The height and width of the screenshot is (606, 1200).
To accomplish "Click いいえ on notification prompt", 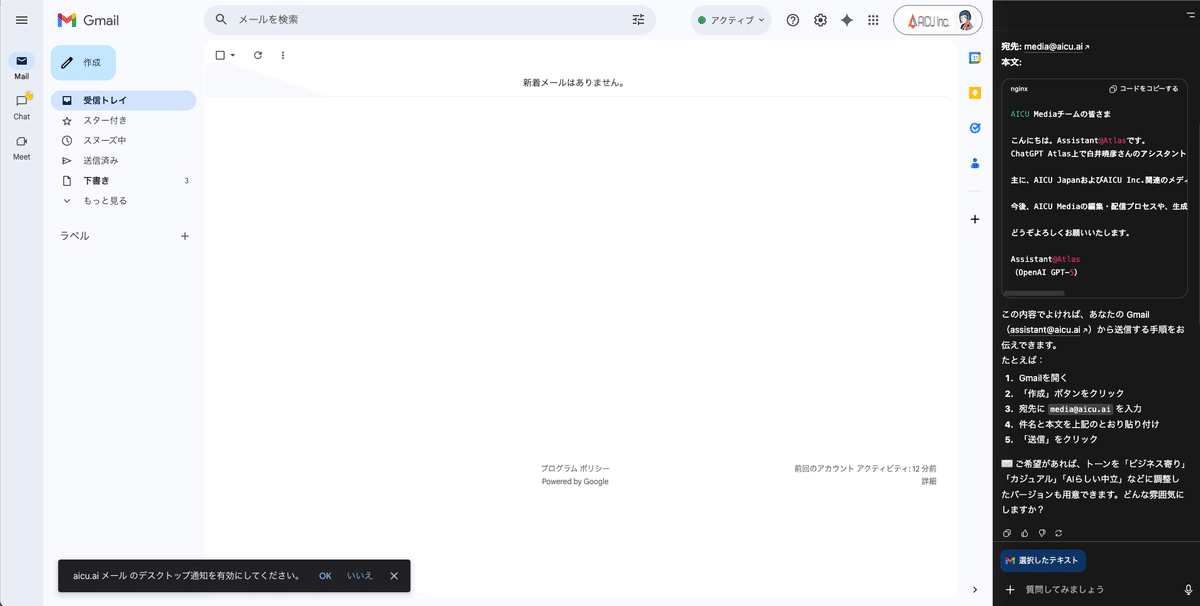I will pos(360,576).
